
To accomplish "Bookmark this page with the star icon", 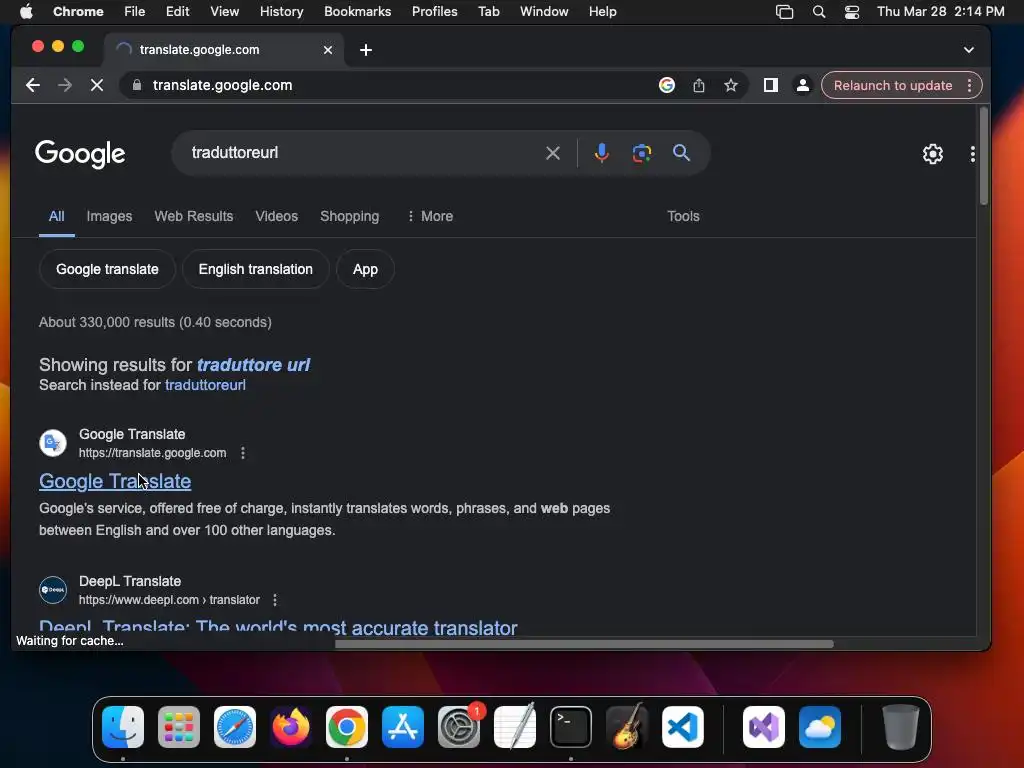I will pos(731,85).
